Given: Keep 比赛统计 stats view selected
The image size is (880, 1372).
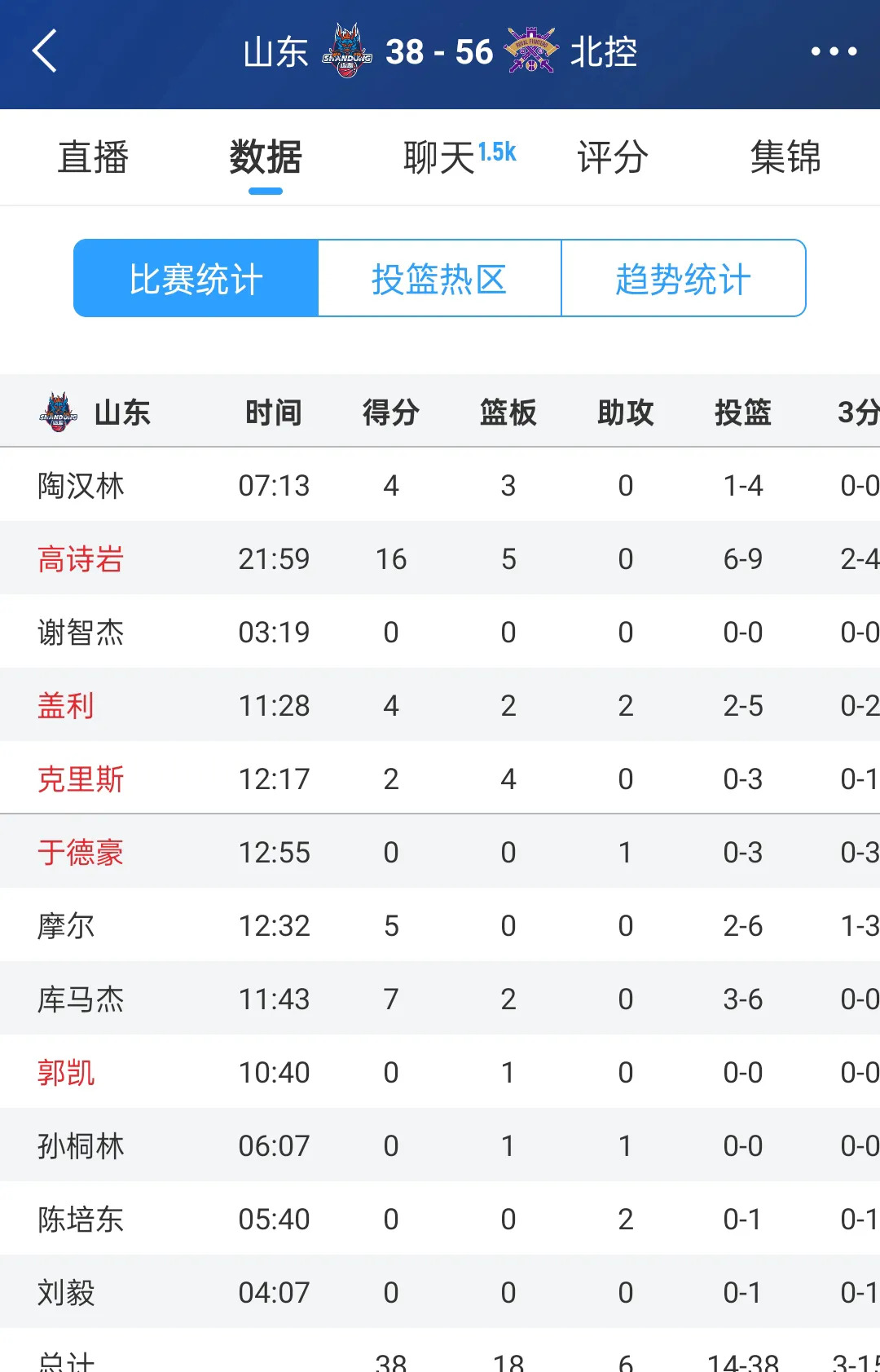Looking at the screenshot, I should 196,278.
